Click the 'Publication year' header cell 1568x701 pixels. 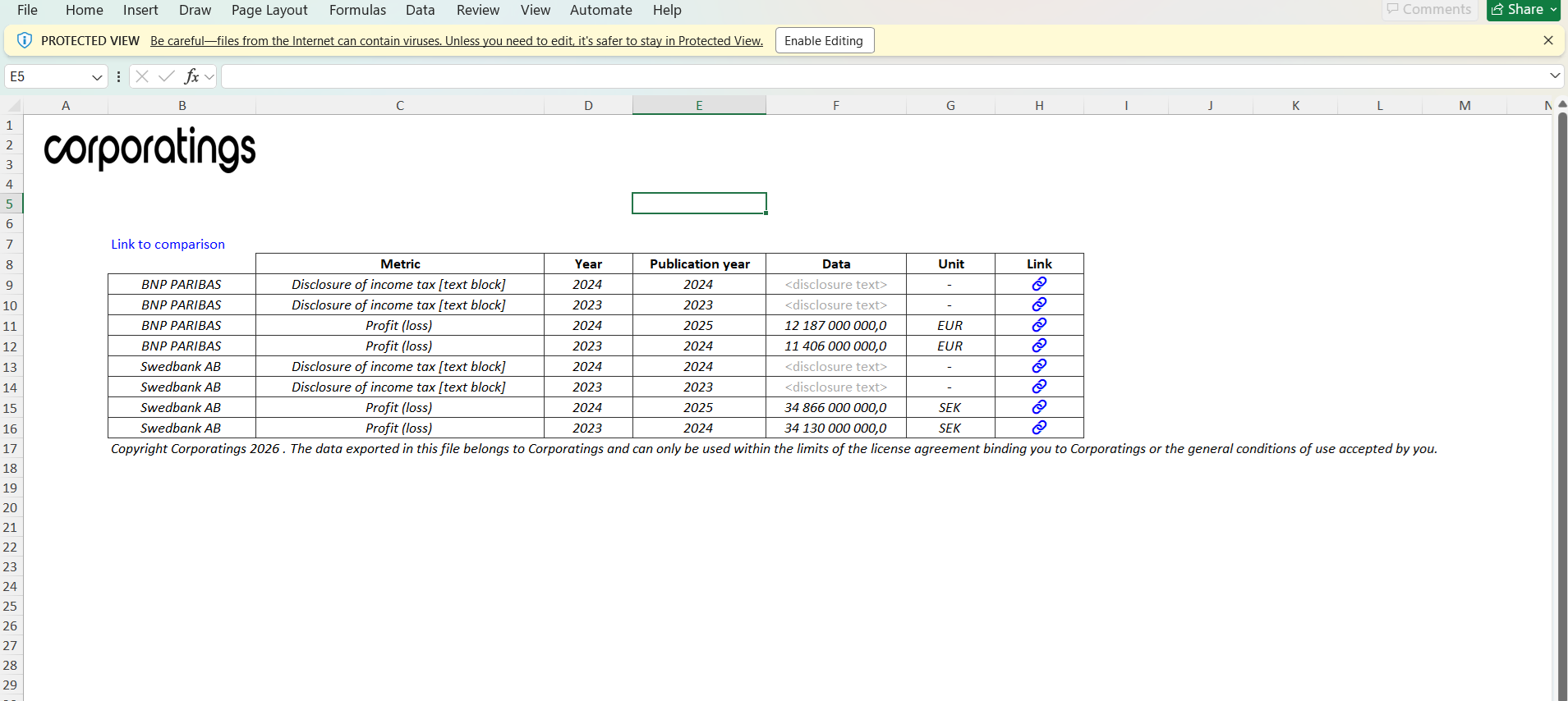[x=699, y=263]
